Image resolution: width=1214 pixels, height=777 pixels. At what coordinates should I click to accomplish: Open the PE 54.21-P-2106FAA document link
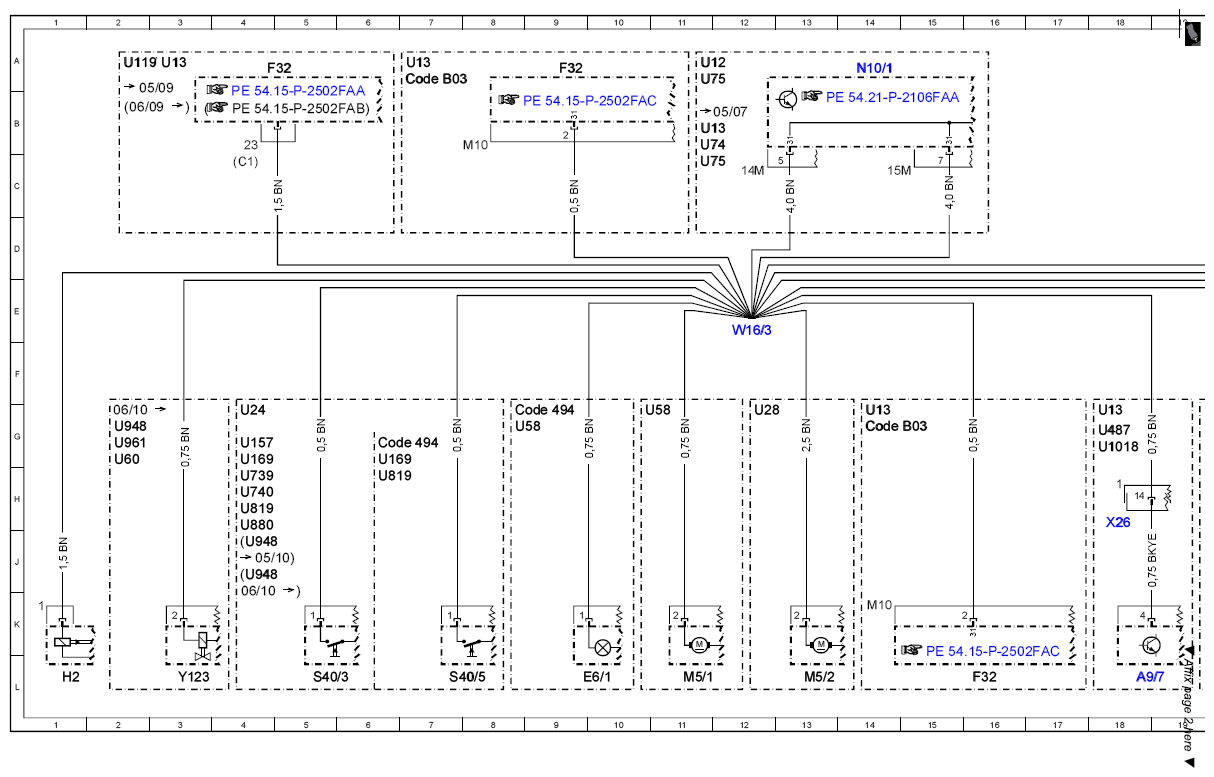point(893,97)
